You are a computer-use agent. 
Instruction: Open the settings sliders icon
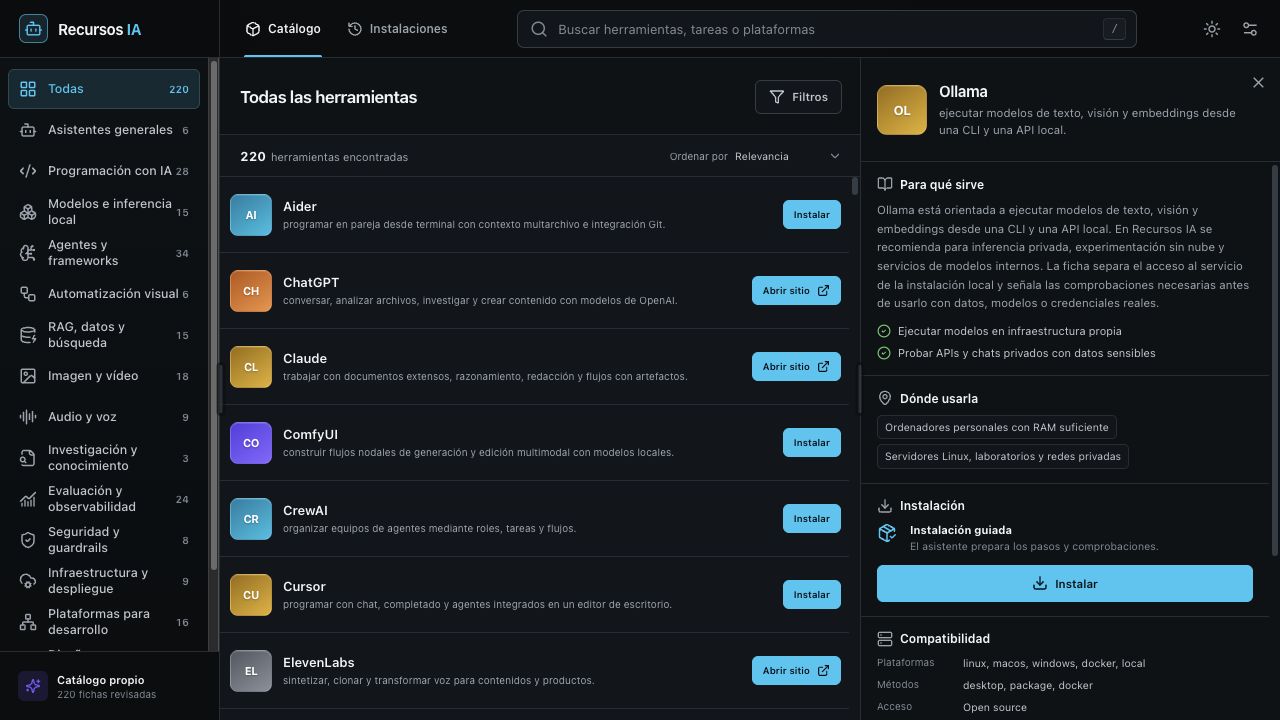coord(1250,29)
